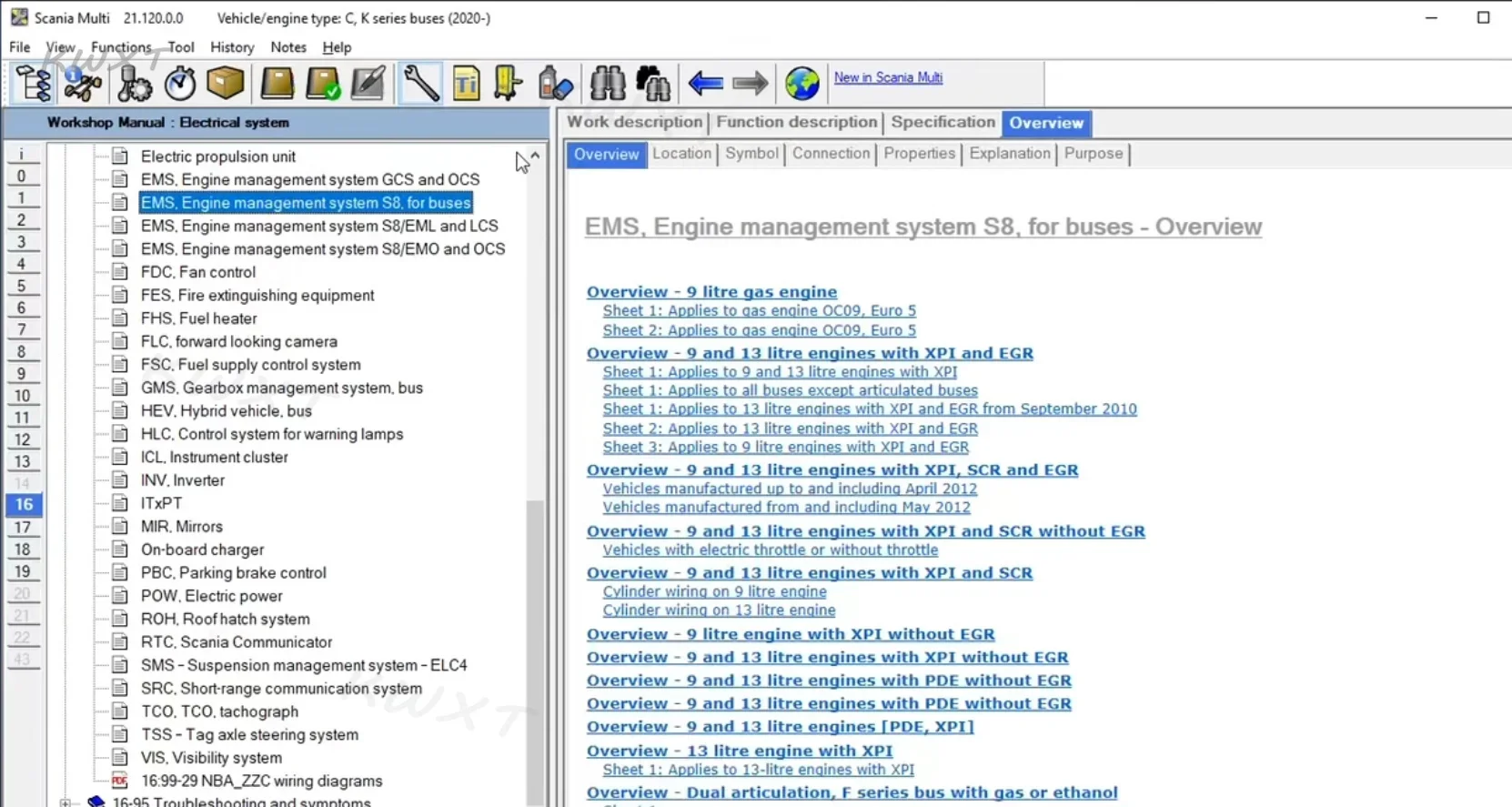Click the grey binoculars search icon
Image resolution: width=1512 pixels, height=807 pixels.
tap(608, 84)
